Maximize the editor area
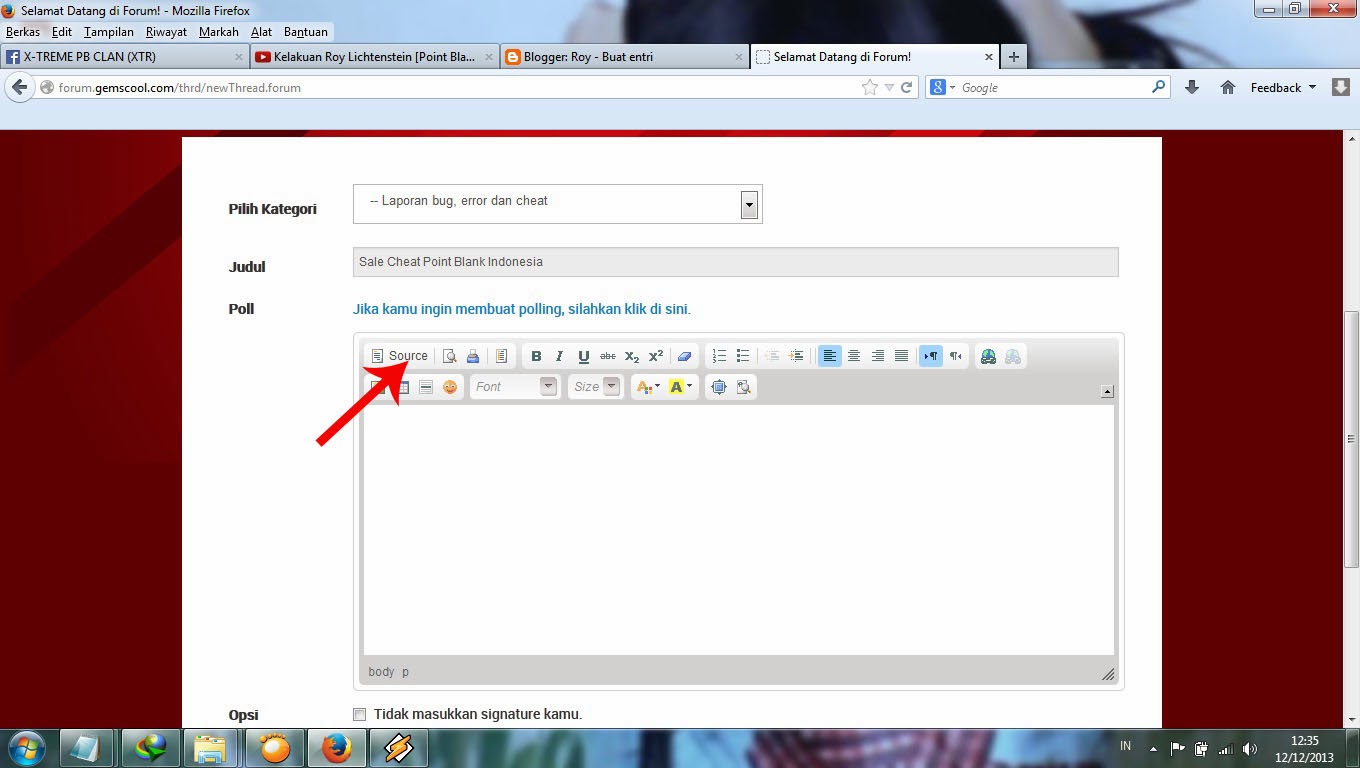The height and width of the screenshot is (768, 1360). 718,387
